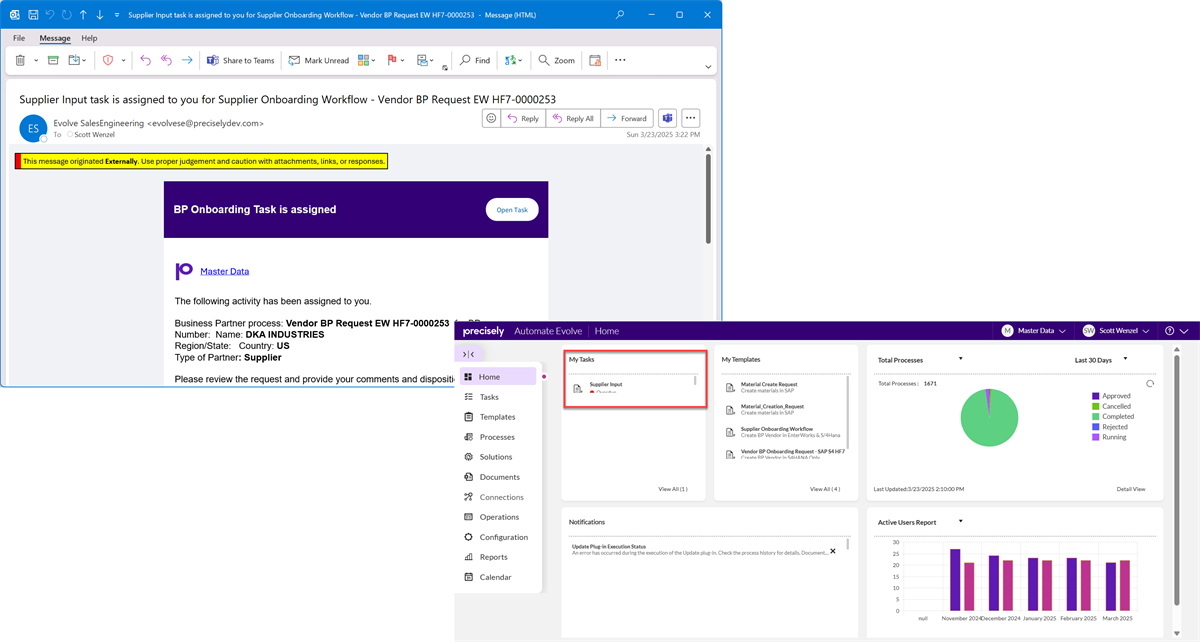
Task: Expand Total Processes dropdown
Action: (960, 359)
